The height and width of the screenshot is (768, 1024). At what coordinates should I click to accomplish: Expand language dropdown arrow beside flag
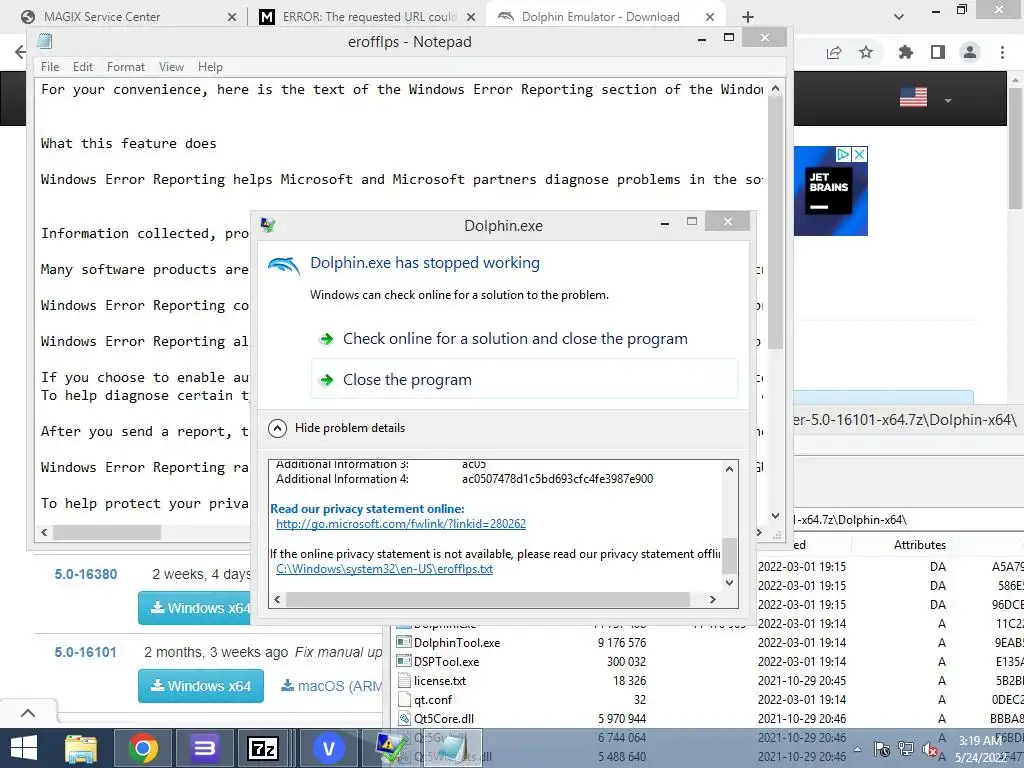[x=948, y=101]
